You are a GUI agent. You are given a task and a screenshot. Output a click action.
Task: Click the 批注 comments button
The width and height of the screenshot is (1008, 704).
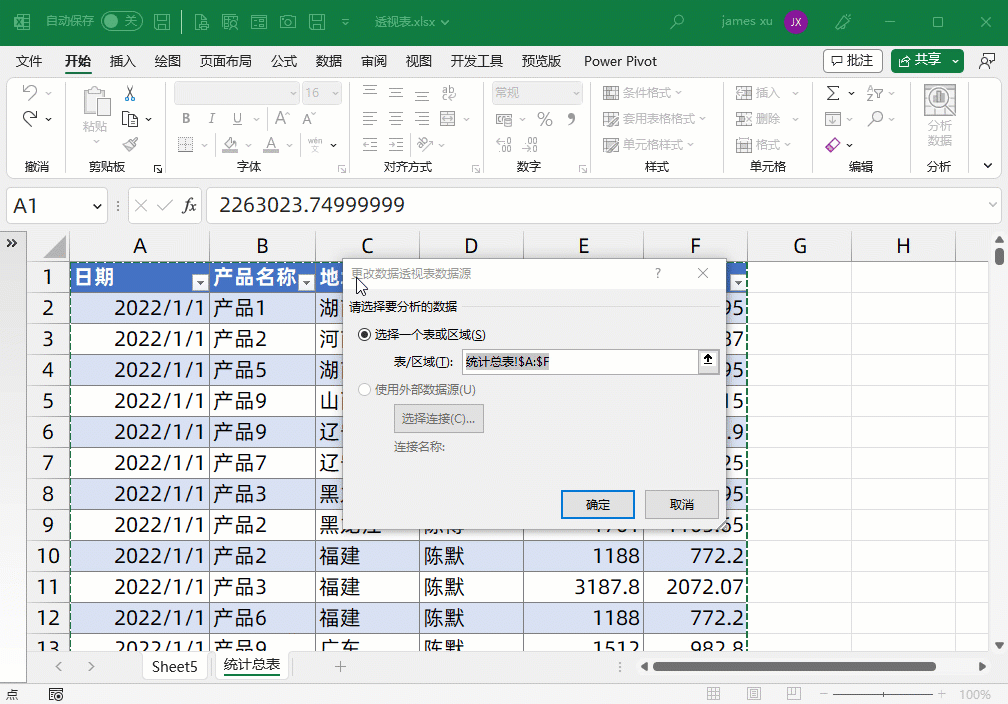tap(852, 61)
